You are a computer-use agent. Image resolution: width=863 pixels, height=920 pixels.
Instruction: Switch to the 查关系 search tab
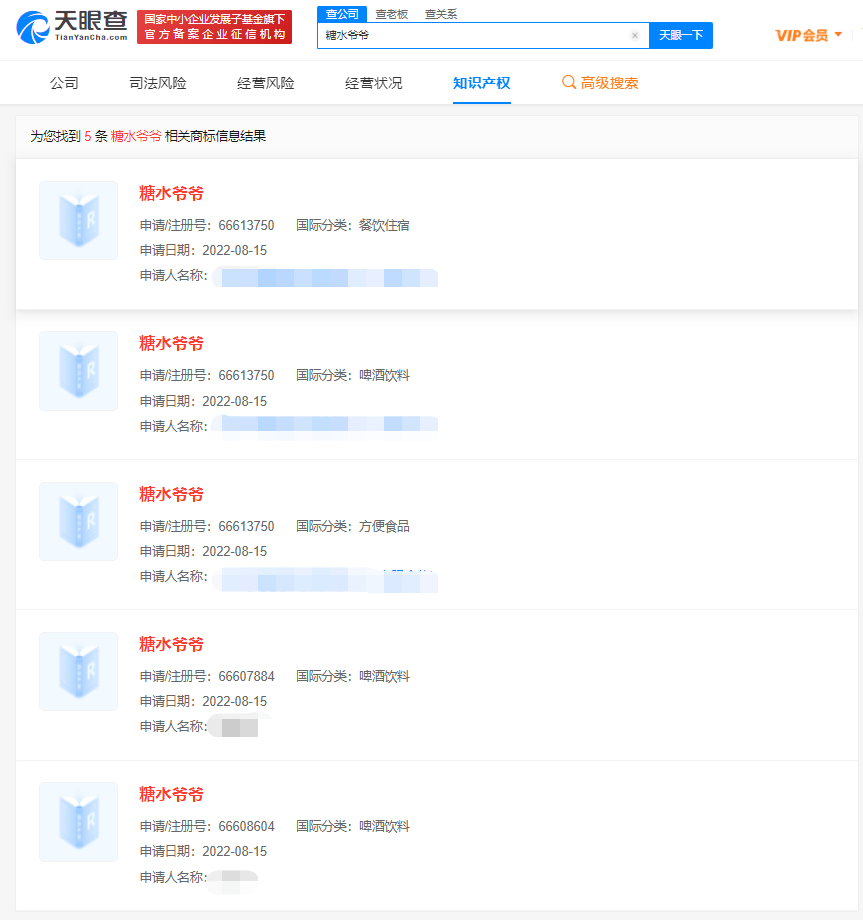(x=441, y=14)
